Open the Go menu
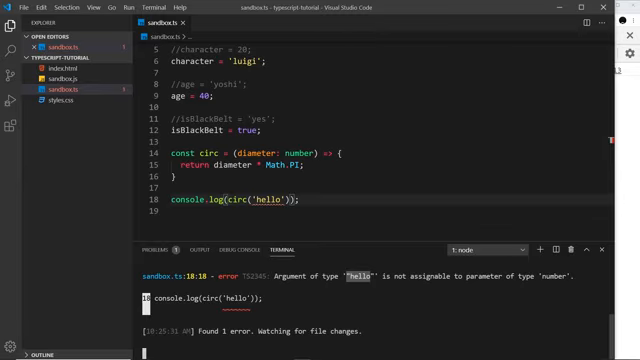Image resolution: width=640 pixels, height=360 pixels. tap(112, 7)
